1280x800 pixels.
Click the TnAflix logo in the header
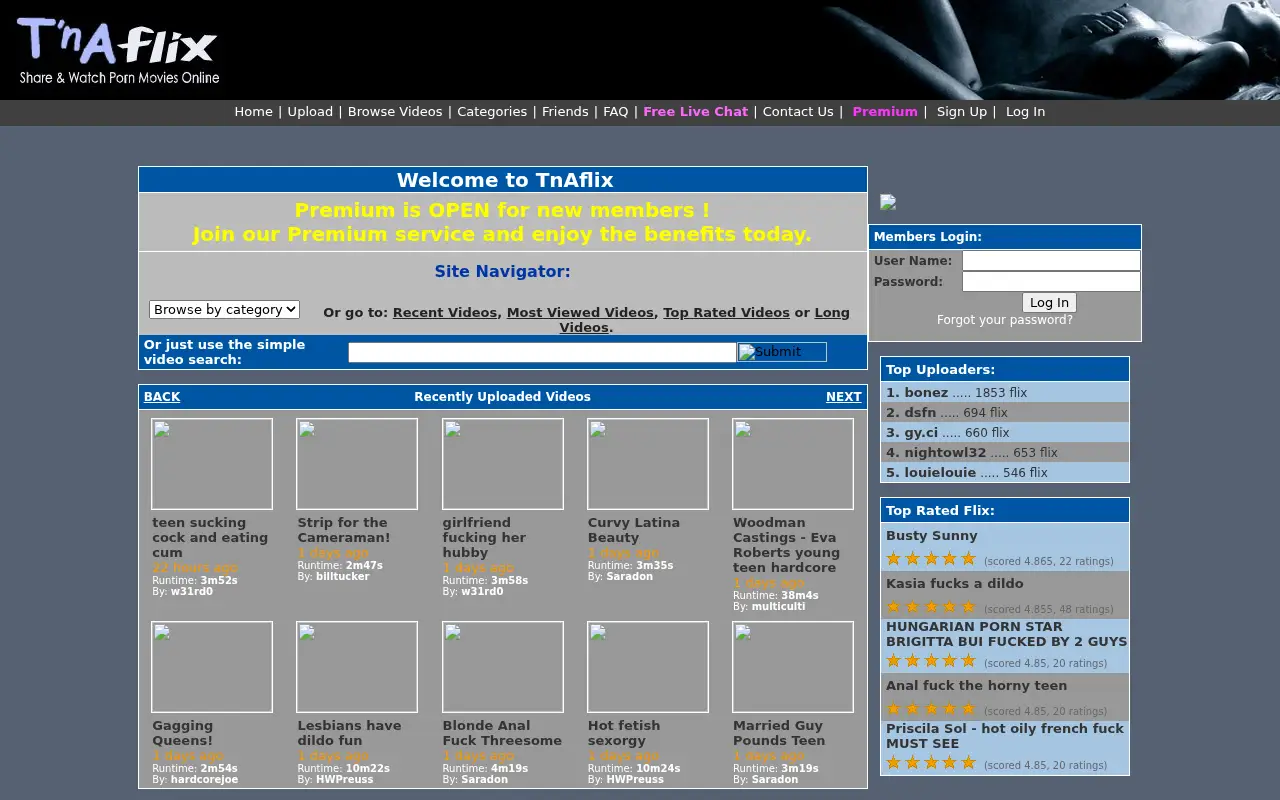click(x=118, y=50)
